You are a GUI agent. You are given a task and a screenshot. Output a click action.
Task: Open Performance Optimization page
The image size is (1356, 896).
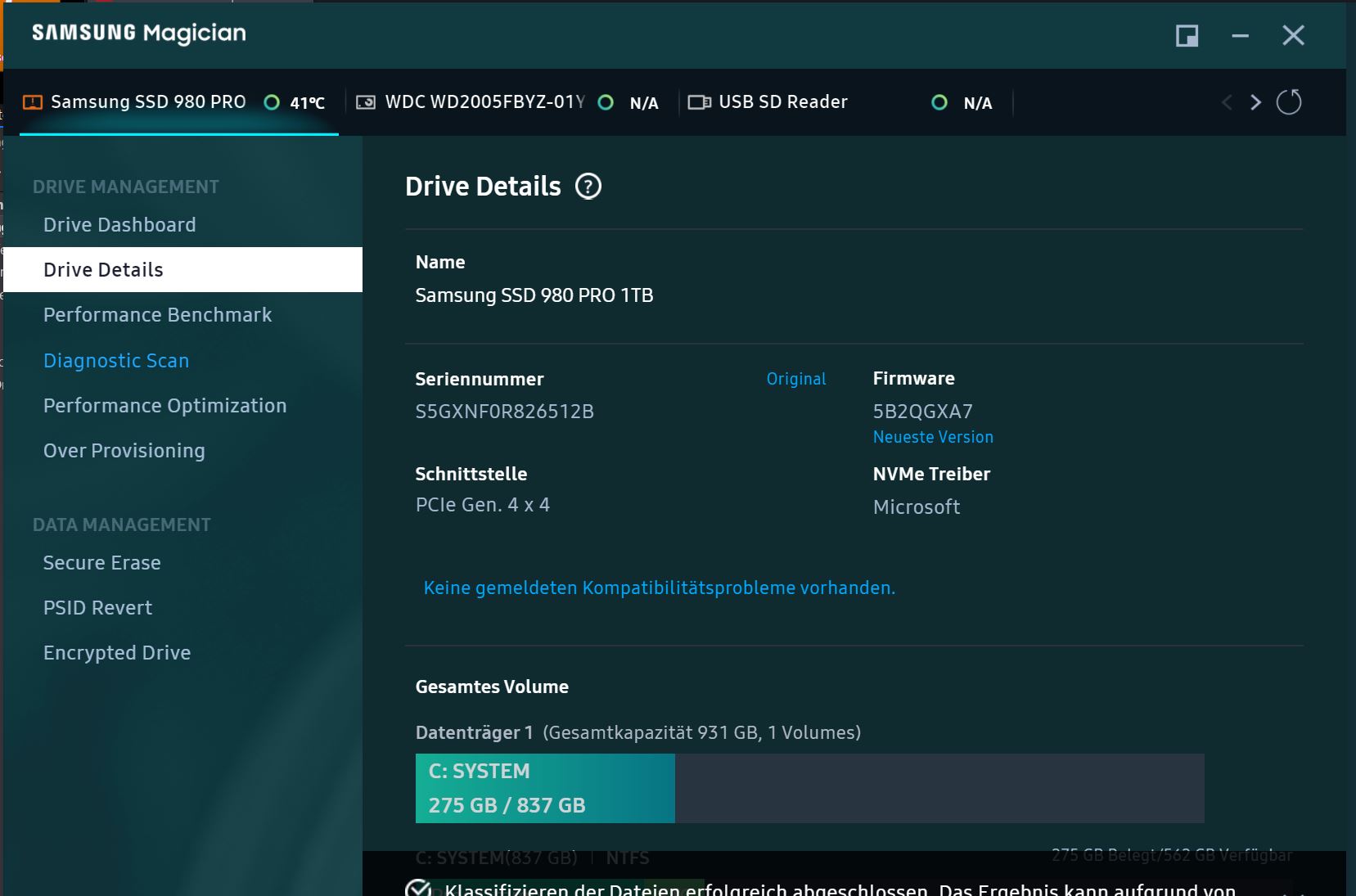[x=164, y=406]
